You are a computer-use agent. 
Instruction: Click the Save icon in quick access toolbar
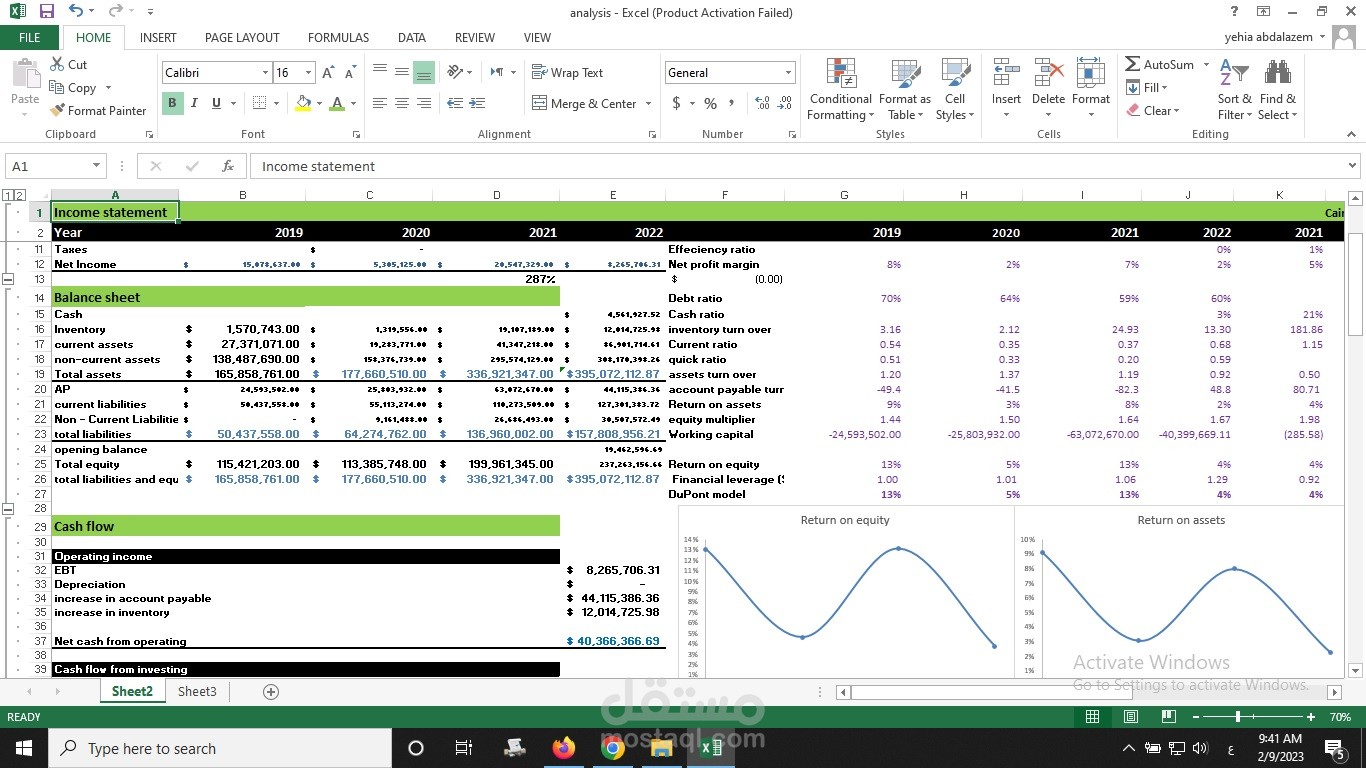47,11
